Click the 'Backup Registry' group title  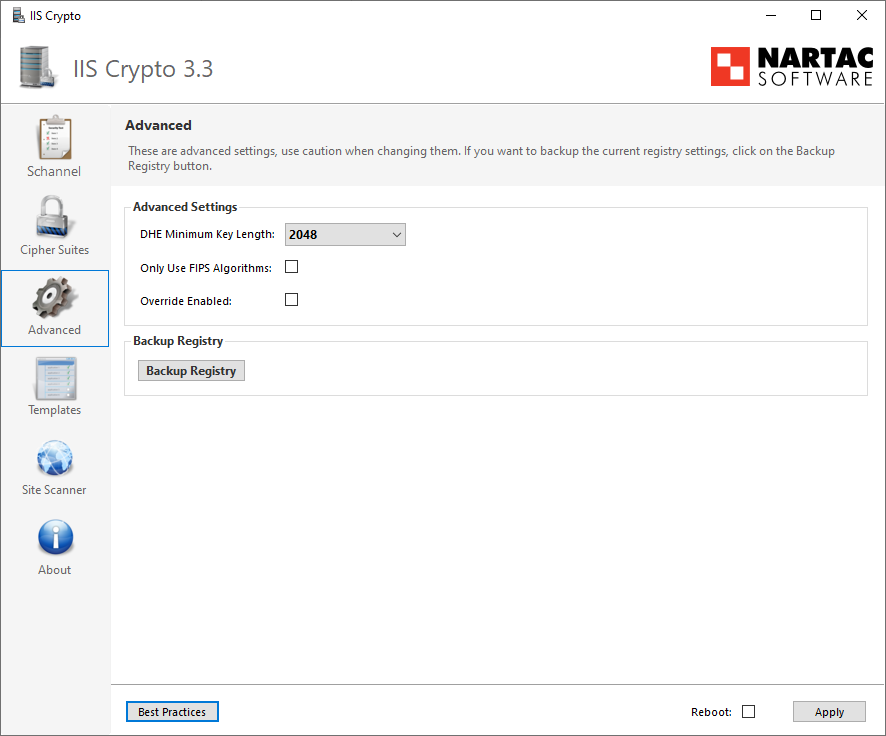pyautogui.click(x=178, y=341)
